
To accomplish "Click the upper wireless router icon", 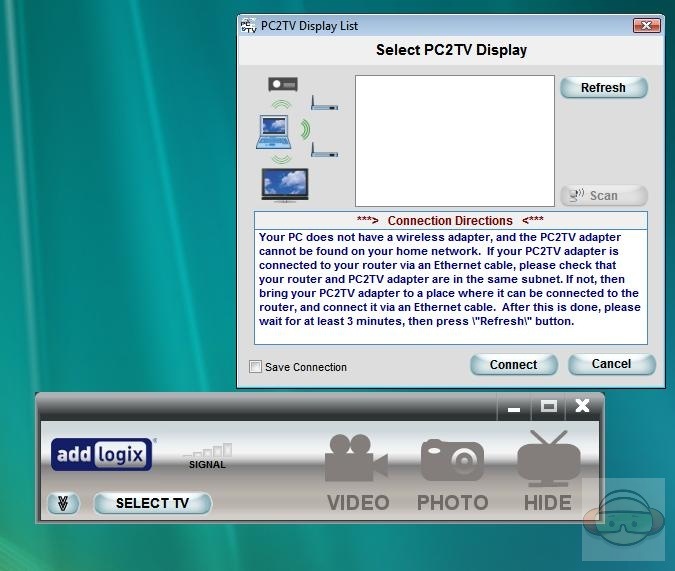I will coord(323,103).
